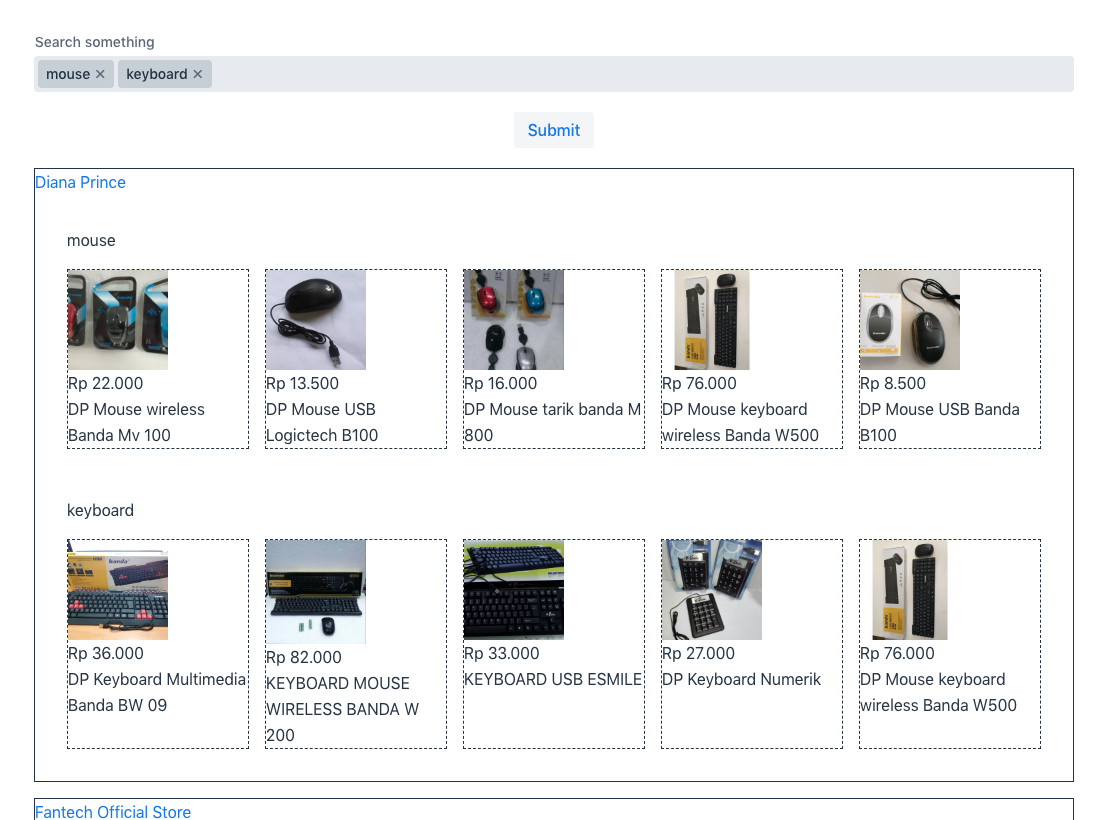Image resolution: width=1106 pixels, height=820 pixels.
Task: Click the DP Mouse USB Banda B100 title
Action: click(x=940, y=422)
